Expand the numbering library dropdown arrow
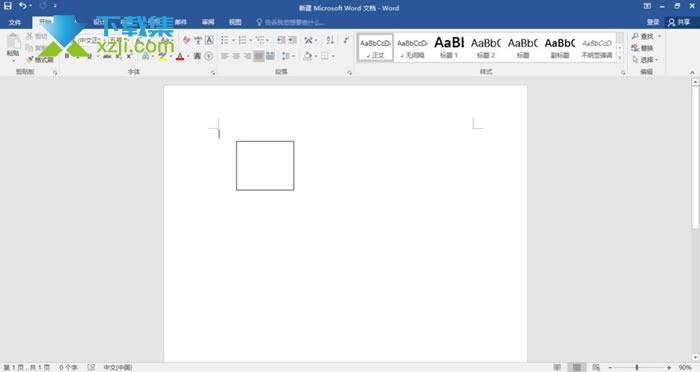Image resolution: width=700 pixels, height=372 pixels. coord(250,40)
